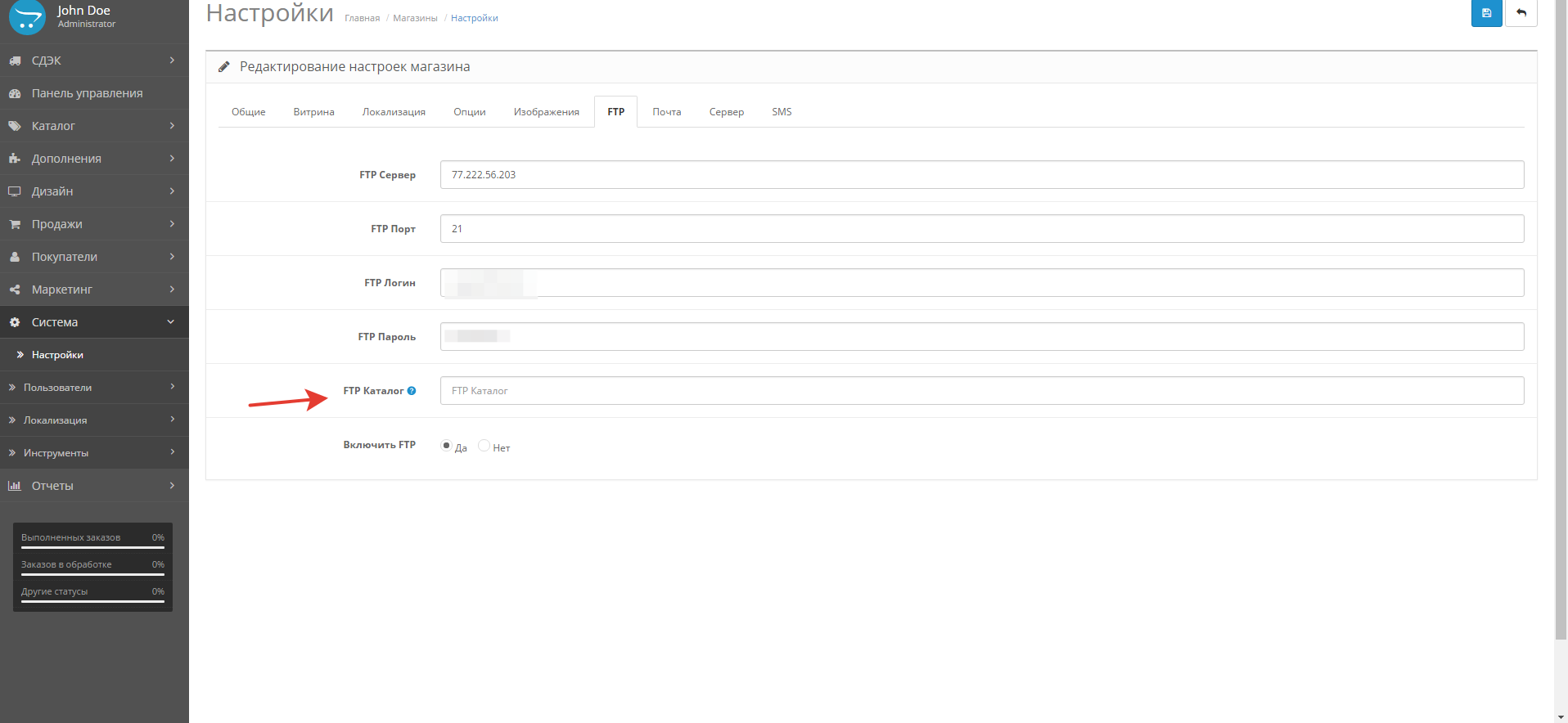1568x723 pixels.
Task: Collapse the Система menu chevron
Action: (171, 322)
